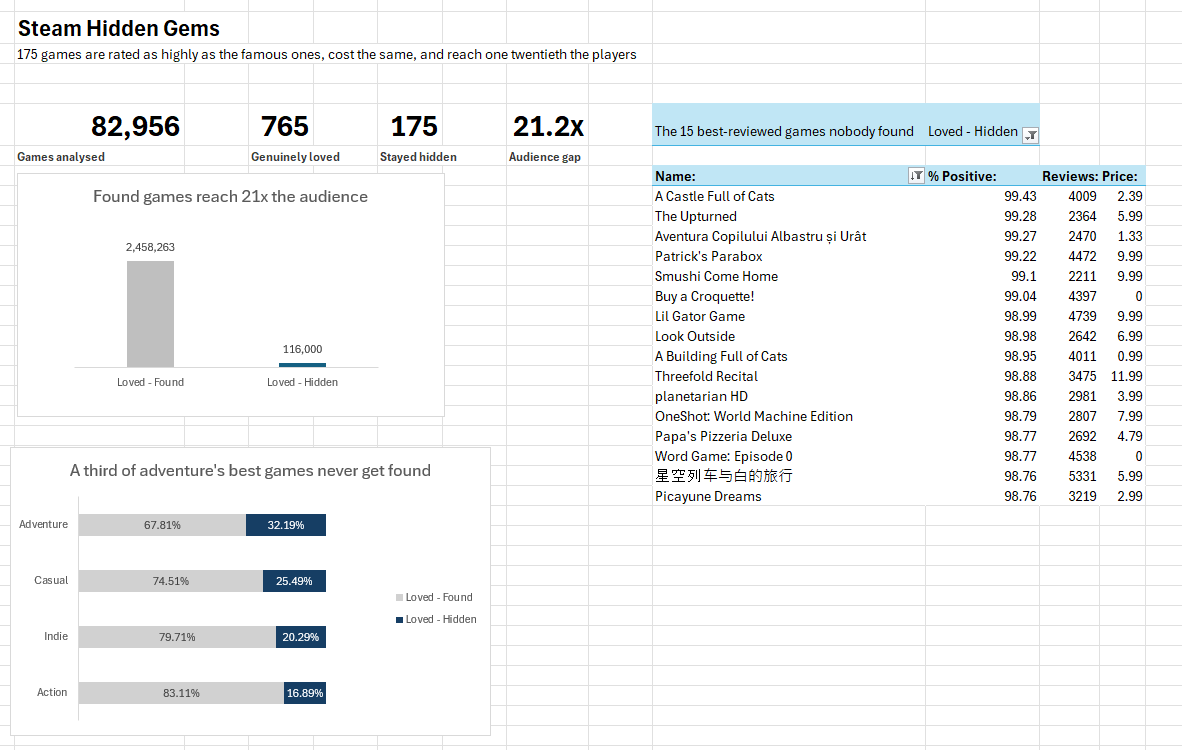Select the 5331 reviews value

coord(1082,476)
